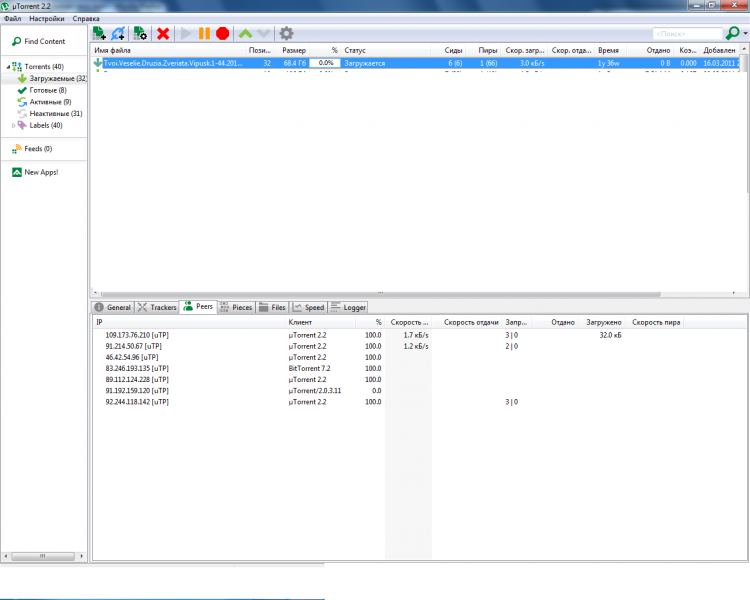Switch to the General tab
The height and width of the screenshot is (600, 750).
(x=113, y=307)
